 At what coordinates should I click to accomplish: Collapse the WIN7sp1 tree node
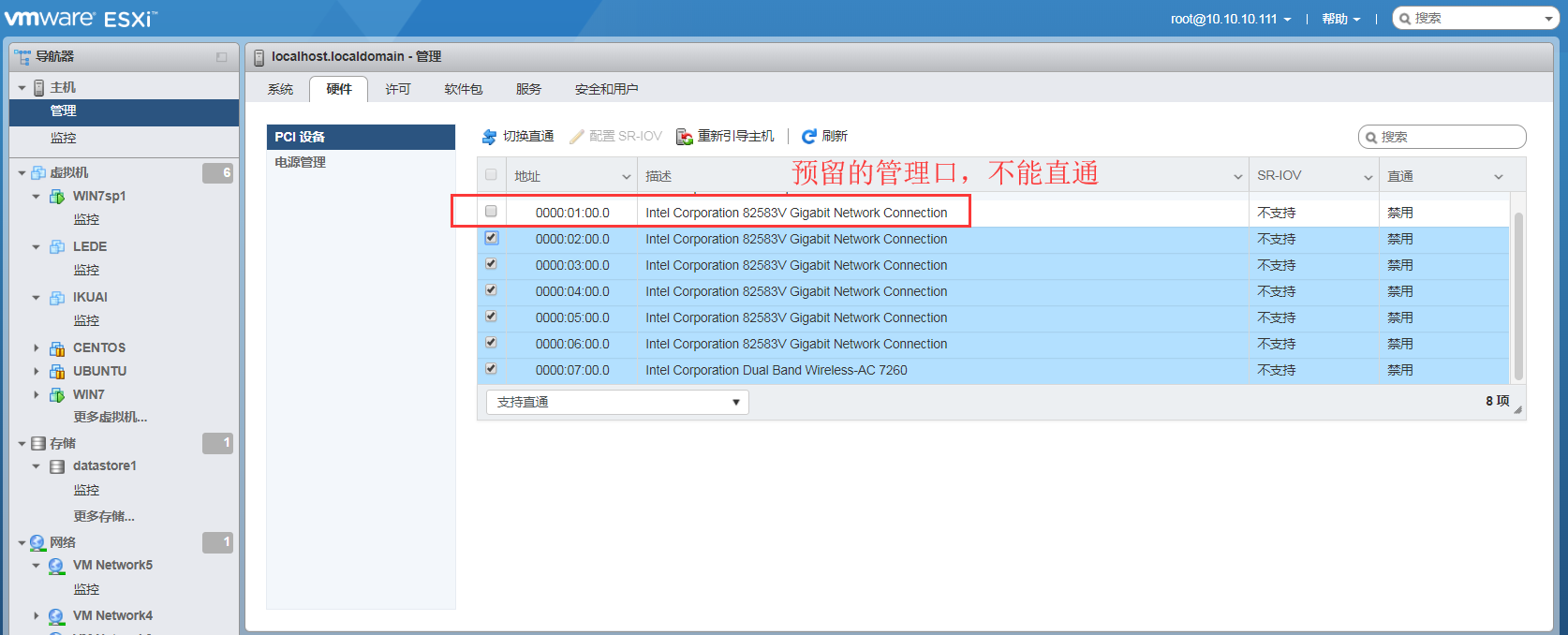(x=37, y=197)
